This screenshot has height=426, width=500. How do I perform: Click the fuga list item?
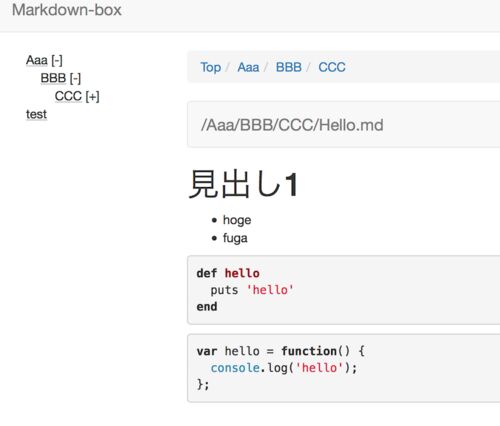235,238
